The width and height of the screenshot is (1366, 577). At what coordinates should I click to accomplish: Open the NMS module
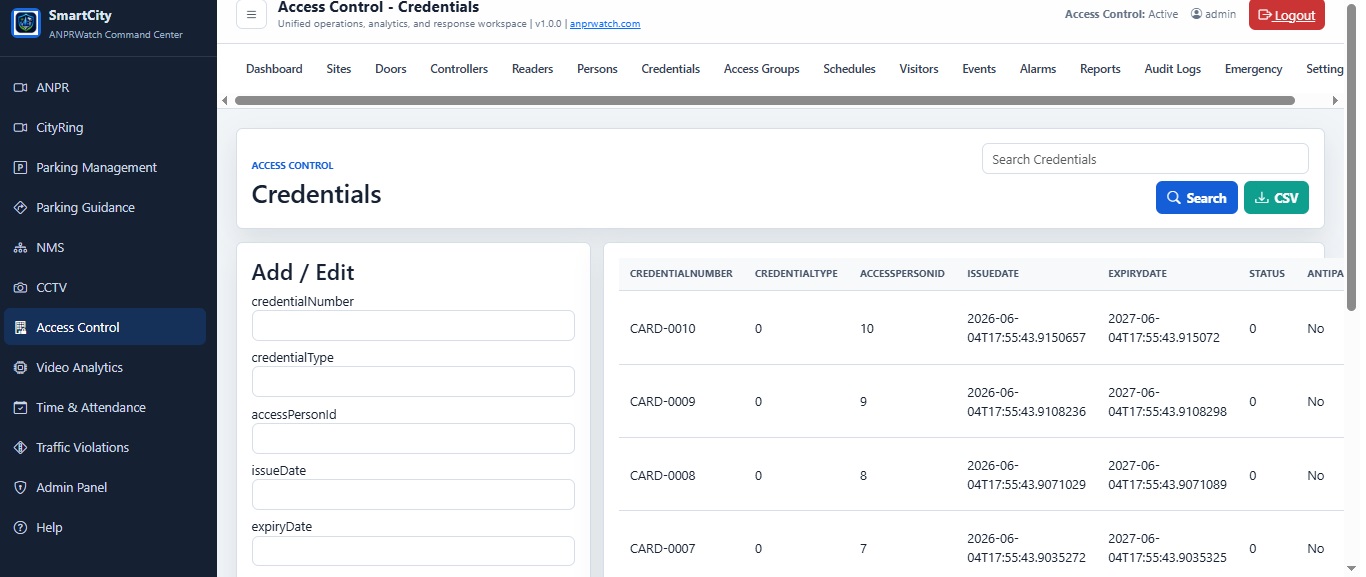105,247
